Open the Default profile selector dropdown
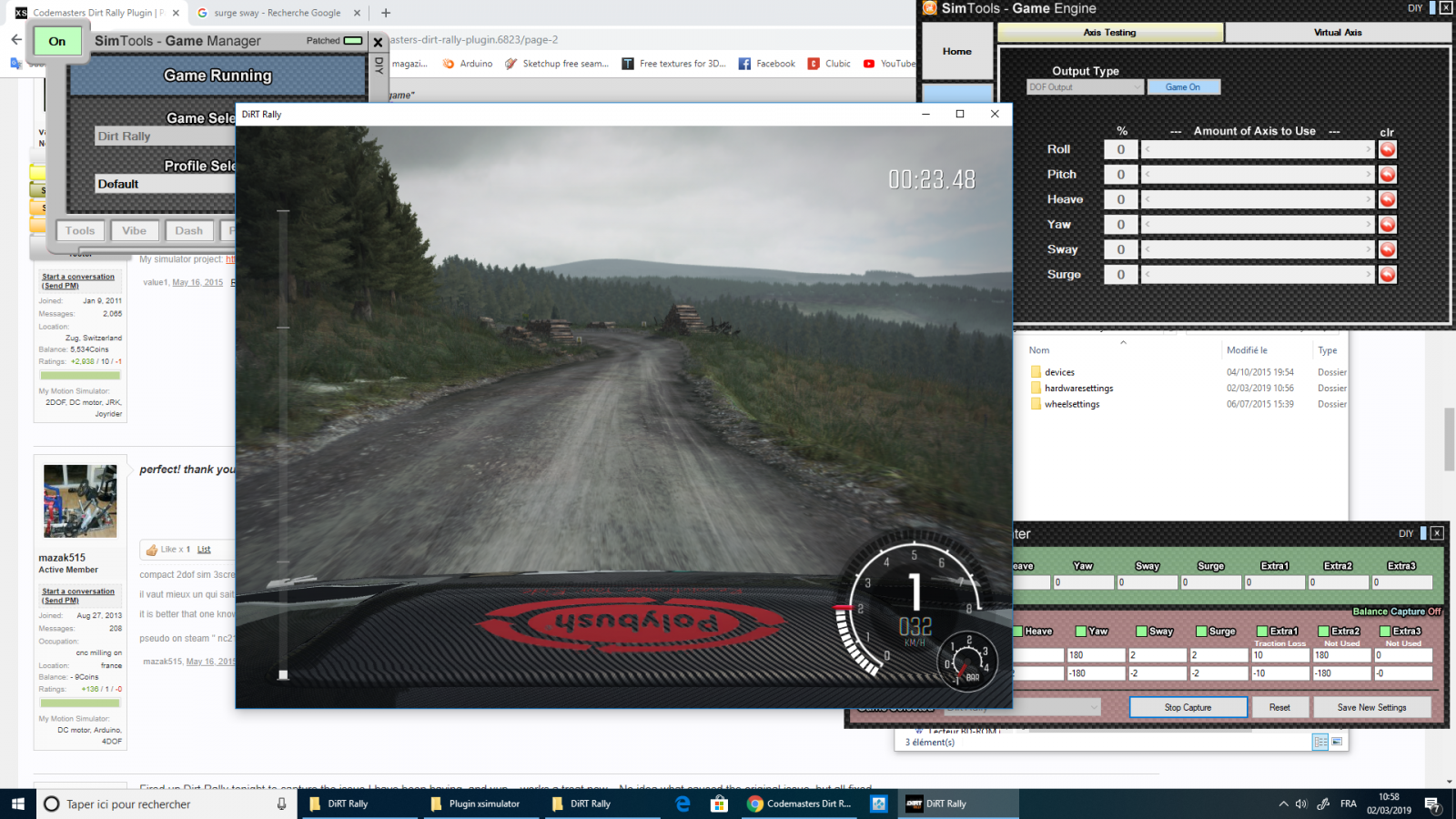The width and height of the screenshot is (1456, 819). point(165,184)
